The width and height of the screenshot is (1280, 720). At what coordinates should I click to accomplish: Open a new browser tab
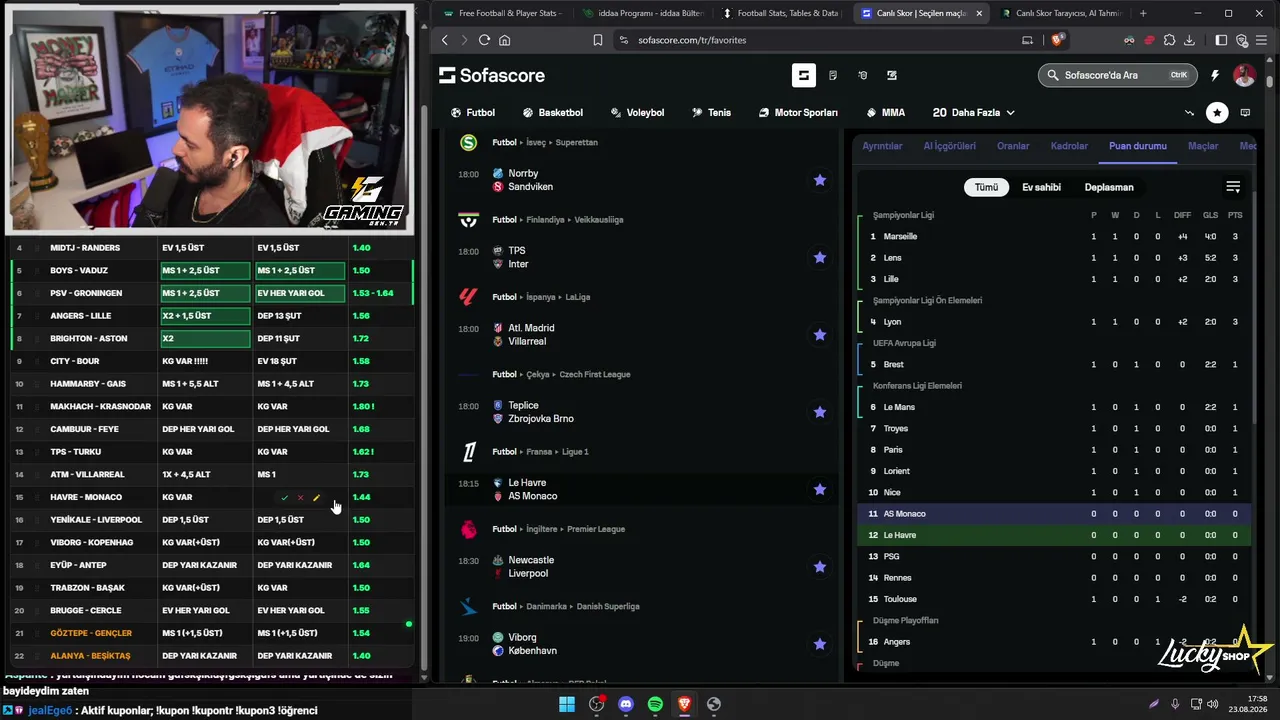coord(1143,13)
